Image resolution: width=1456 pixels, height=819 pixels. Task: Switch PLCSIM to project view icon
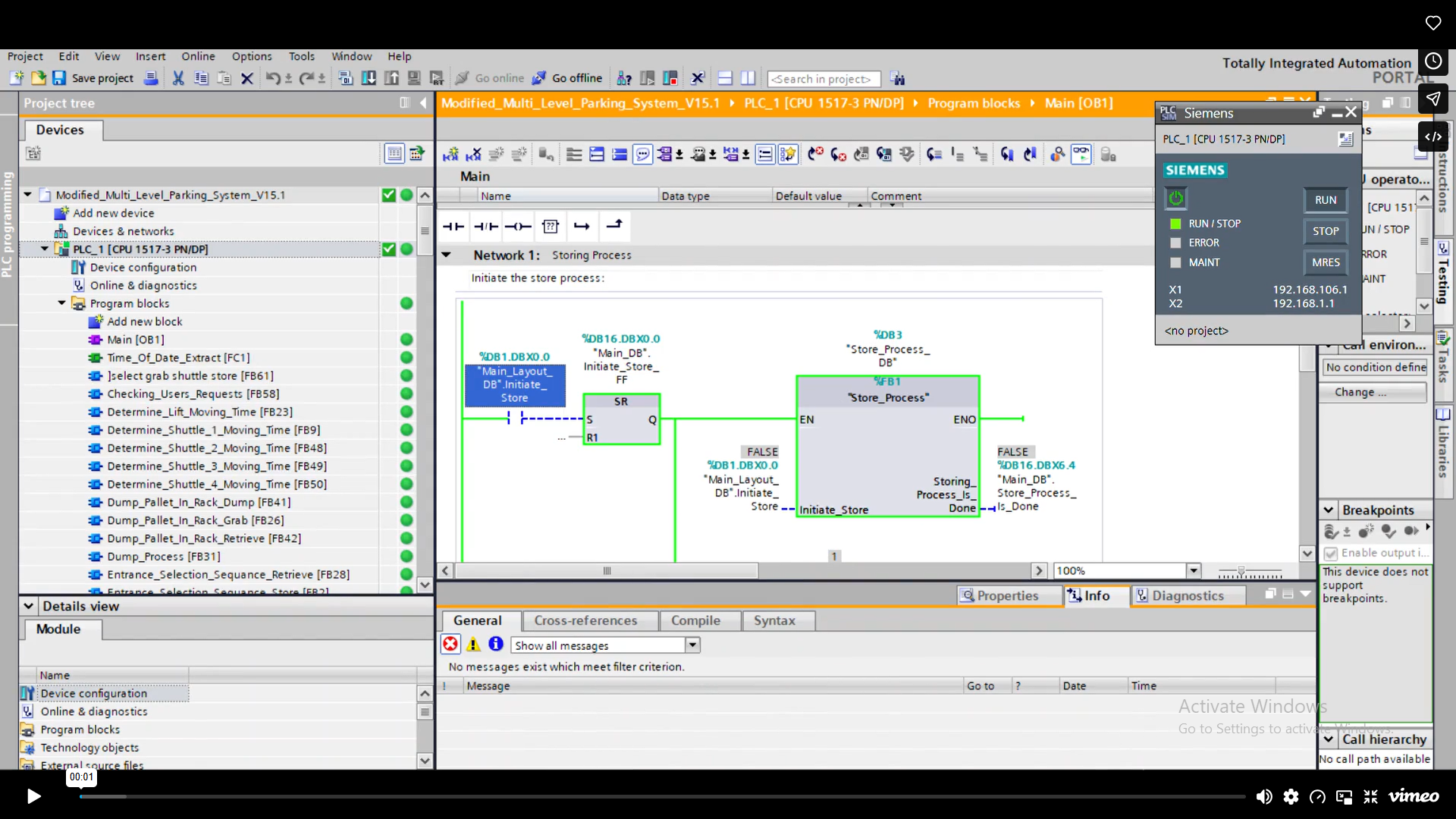point(1345,140)
